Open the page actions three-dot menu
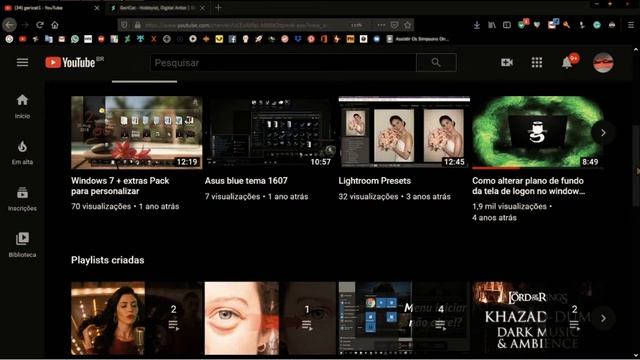The image size is (640, 360). click(x=381, y=25)
